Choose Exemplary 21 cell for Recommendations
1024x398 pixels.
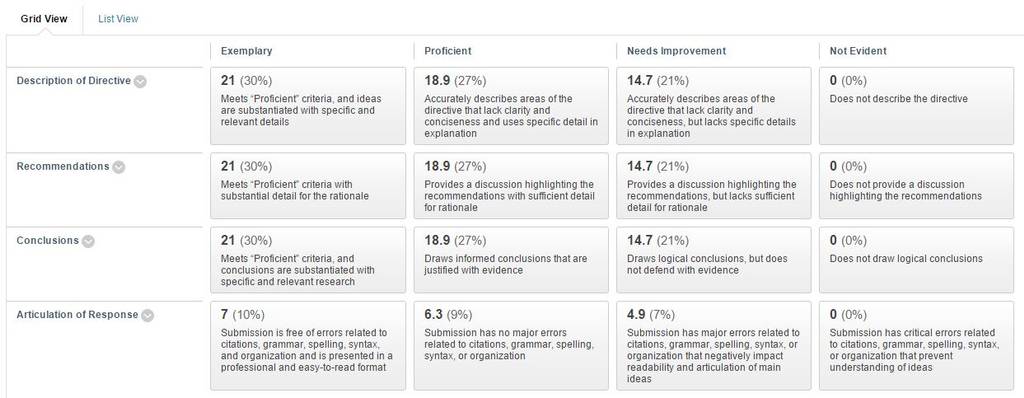tap(308, 186)
